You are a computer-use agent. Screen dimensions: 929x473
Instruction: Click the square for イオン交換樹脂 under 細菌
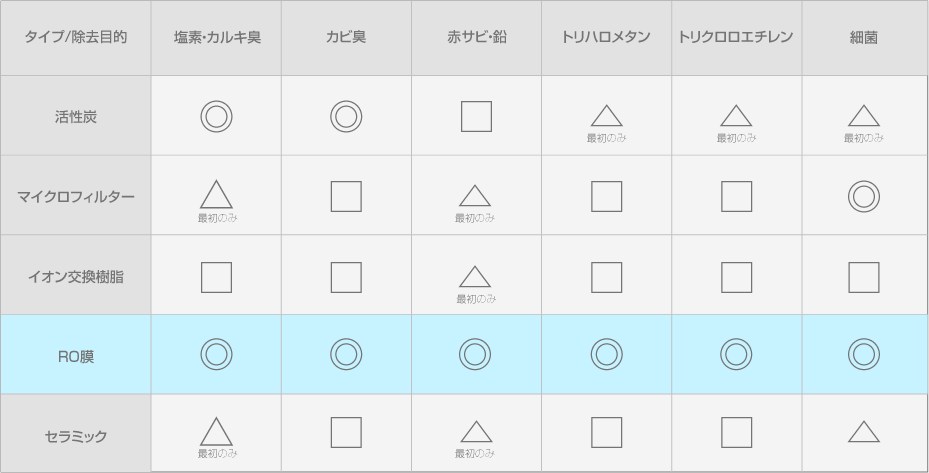863,277
